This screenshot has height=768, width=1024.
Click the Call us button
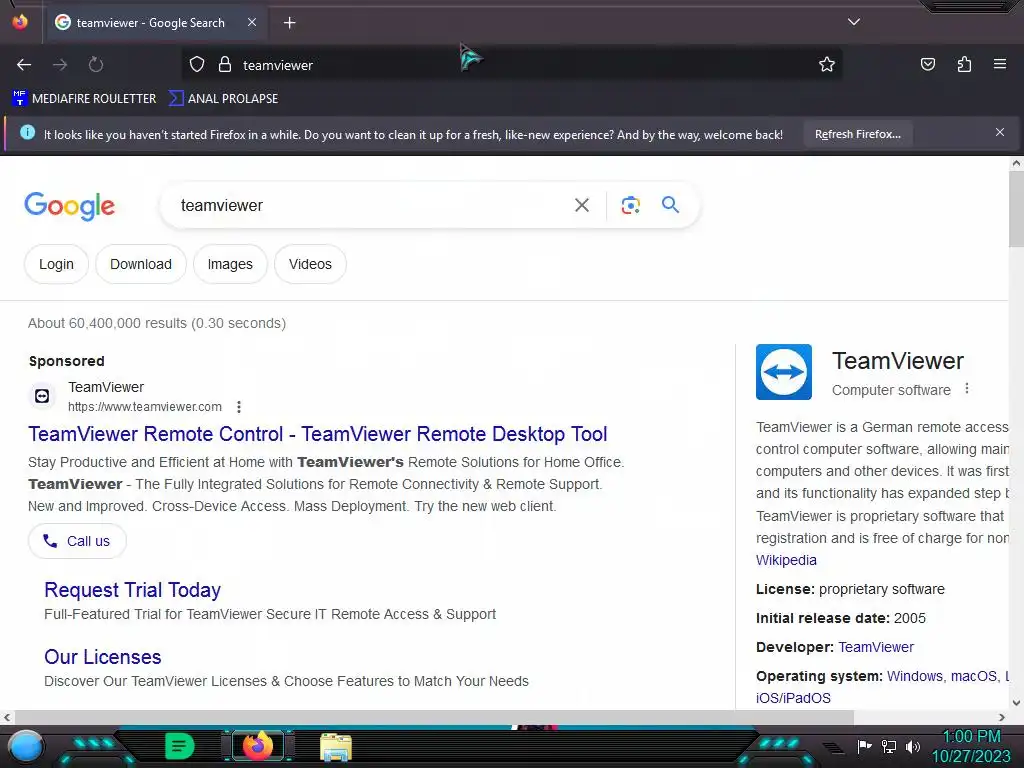[x=77, y=541]
